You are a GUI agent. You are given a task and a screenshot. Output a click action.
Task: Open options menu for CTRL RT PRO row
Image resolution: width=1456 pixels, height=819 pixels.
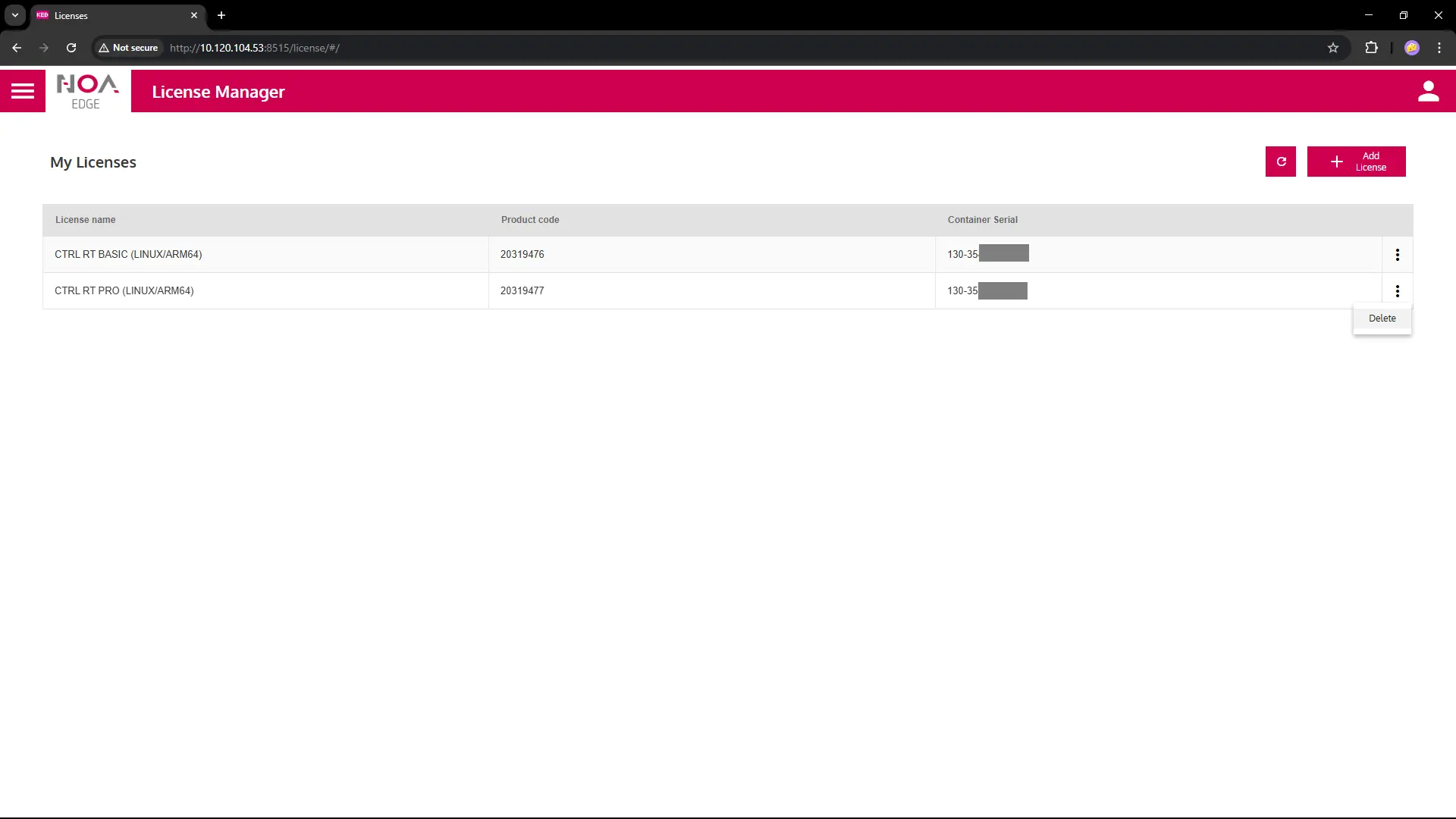[1397, 291]
